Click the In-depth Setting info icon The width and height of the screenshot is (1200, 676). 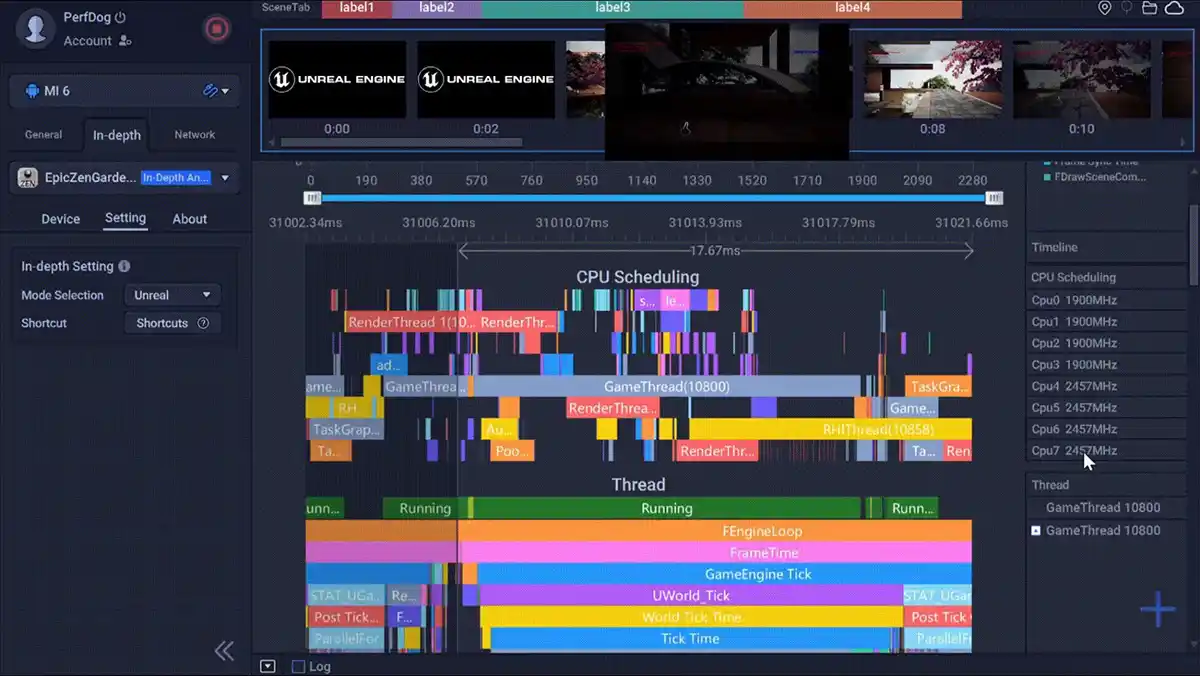click(124, 267)
